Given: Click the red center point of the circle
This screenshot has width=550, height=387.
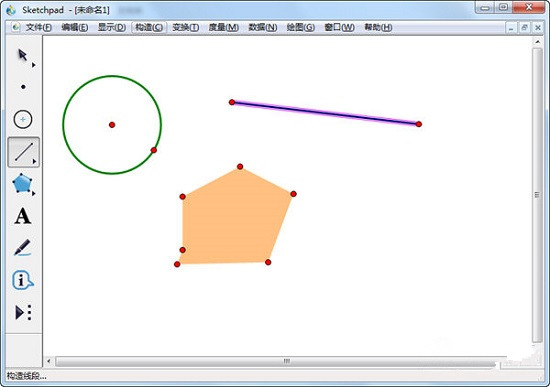Looking at the screenshot, I should coord(112,125).
